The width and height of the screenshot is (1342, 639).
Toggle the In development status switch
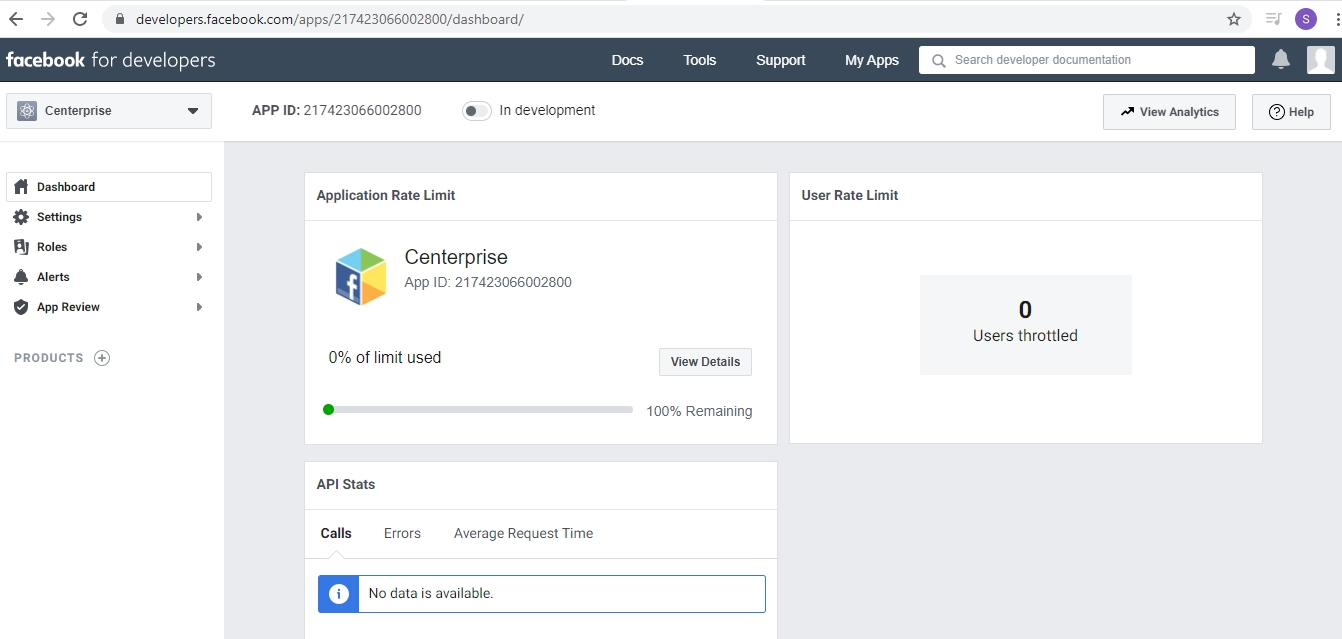tap(476, 111)
